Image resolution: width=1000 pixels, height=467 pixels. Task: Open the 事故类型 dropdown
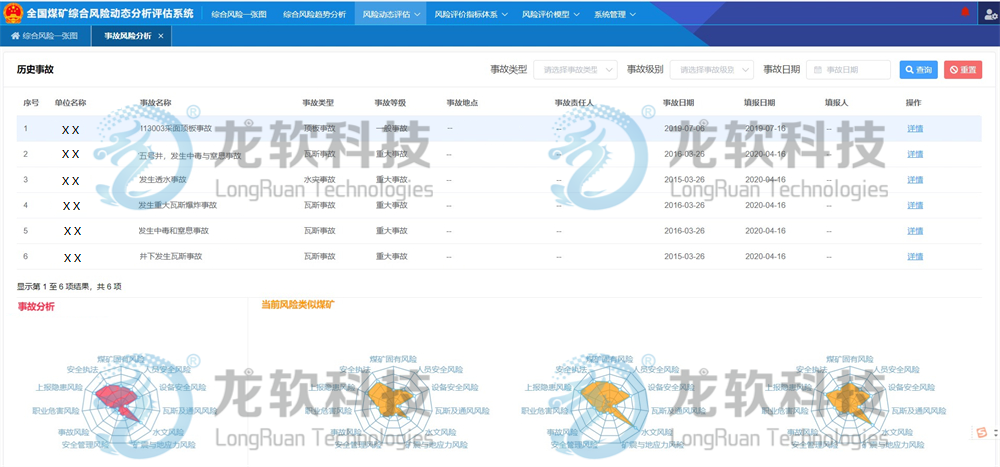pos(575,70)
